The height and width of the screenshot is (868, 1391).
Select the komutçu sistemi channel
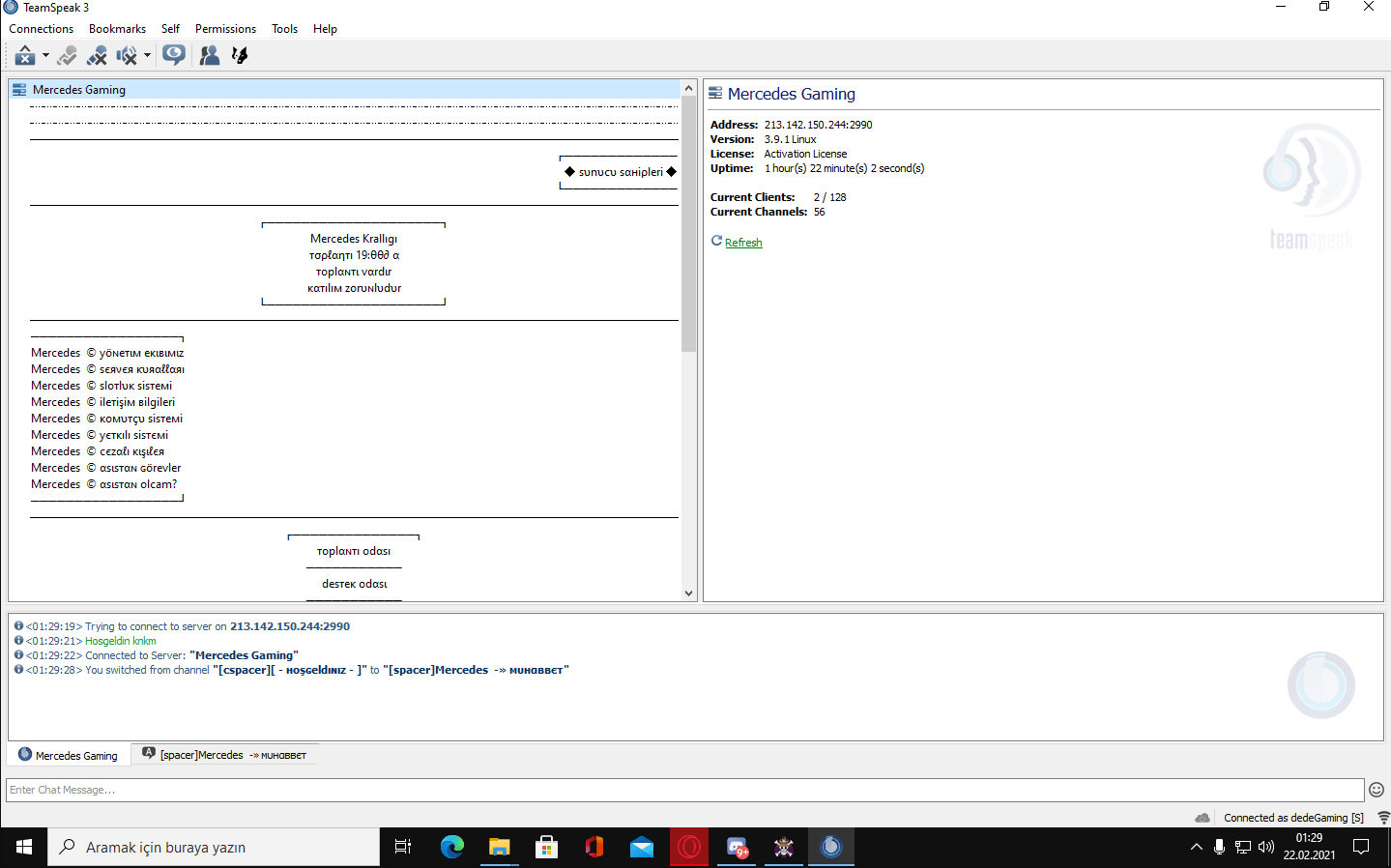[x=106, y=419]
